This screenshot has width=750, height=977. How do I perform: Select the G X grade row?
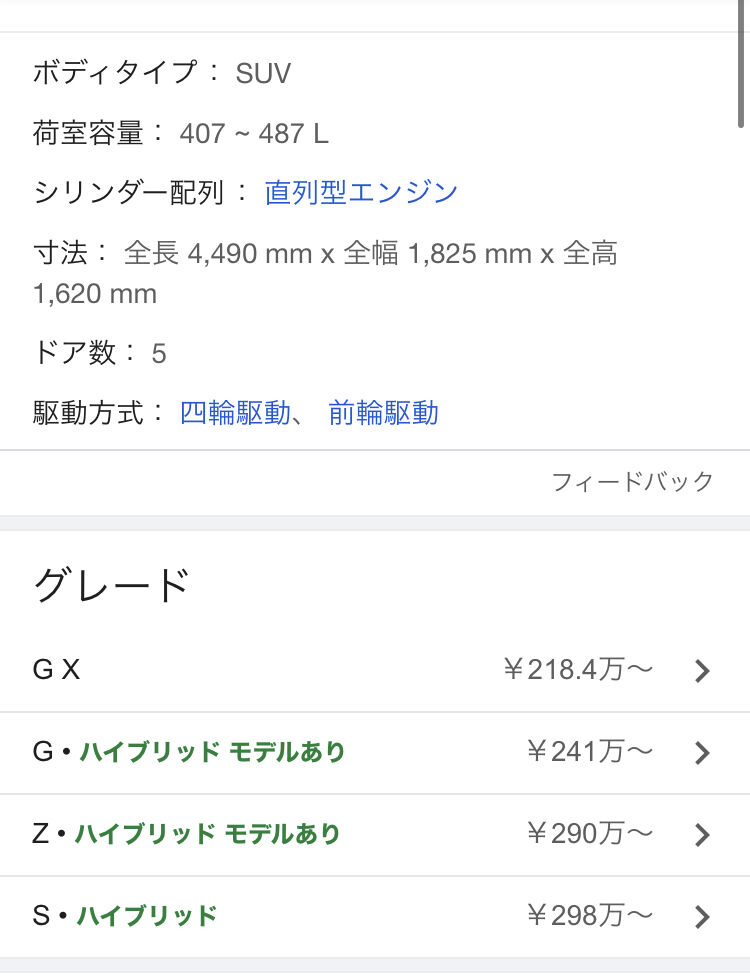[x=375, y=671]
